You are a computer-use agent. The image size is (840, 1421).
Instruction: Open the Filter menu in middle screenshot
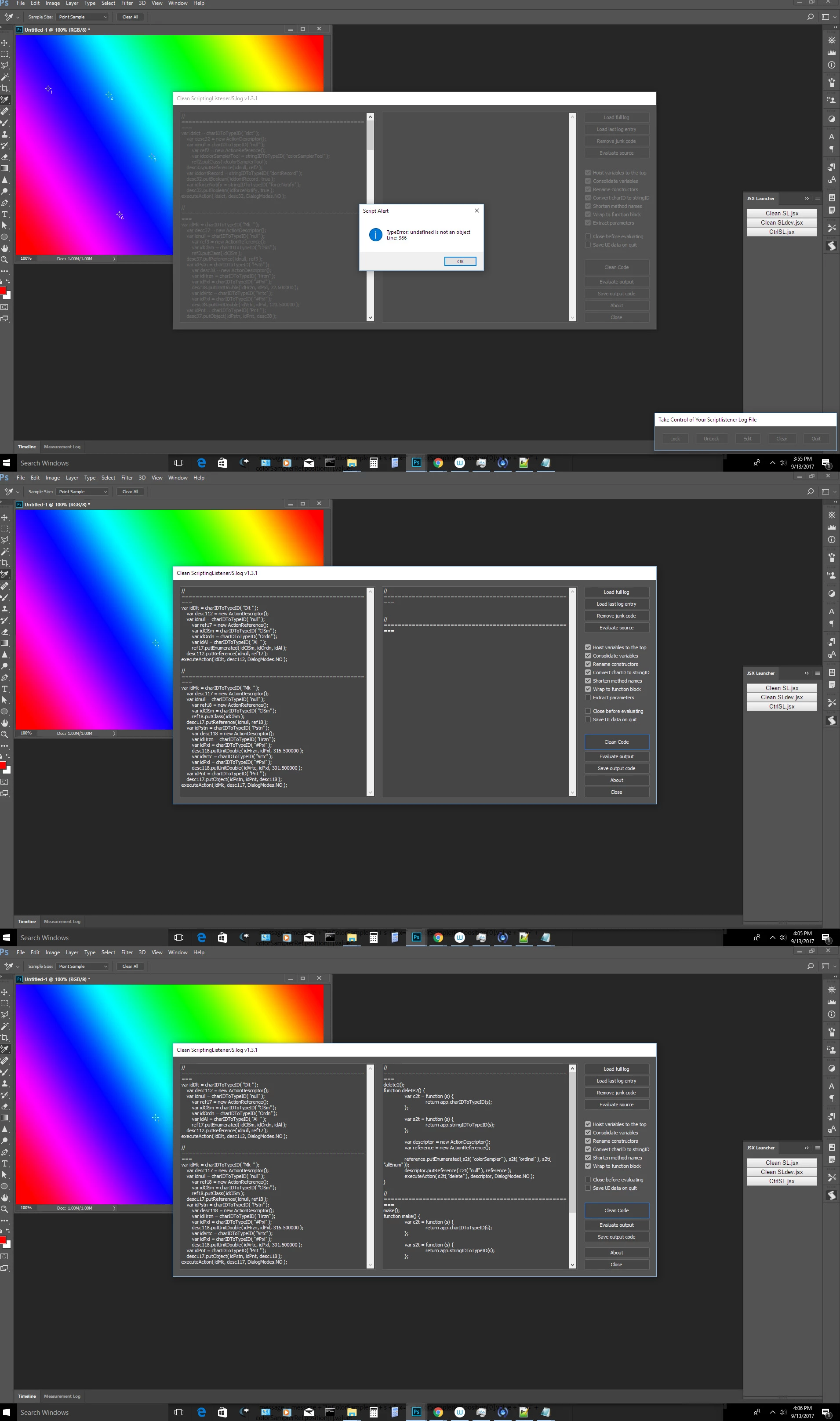tap(127, 478)
